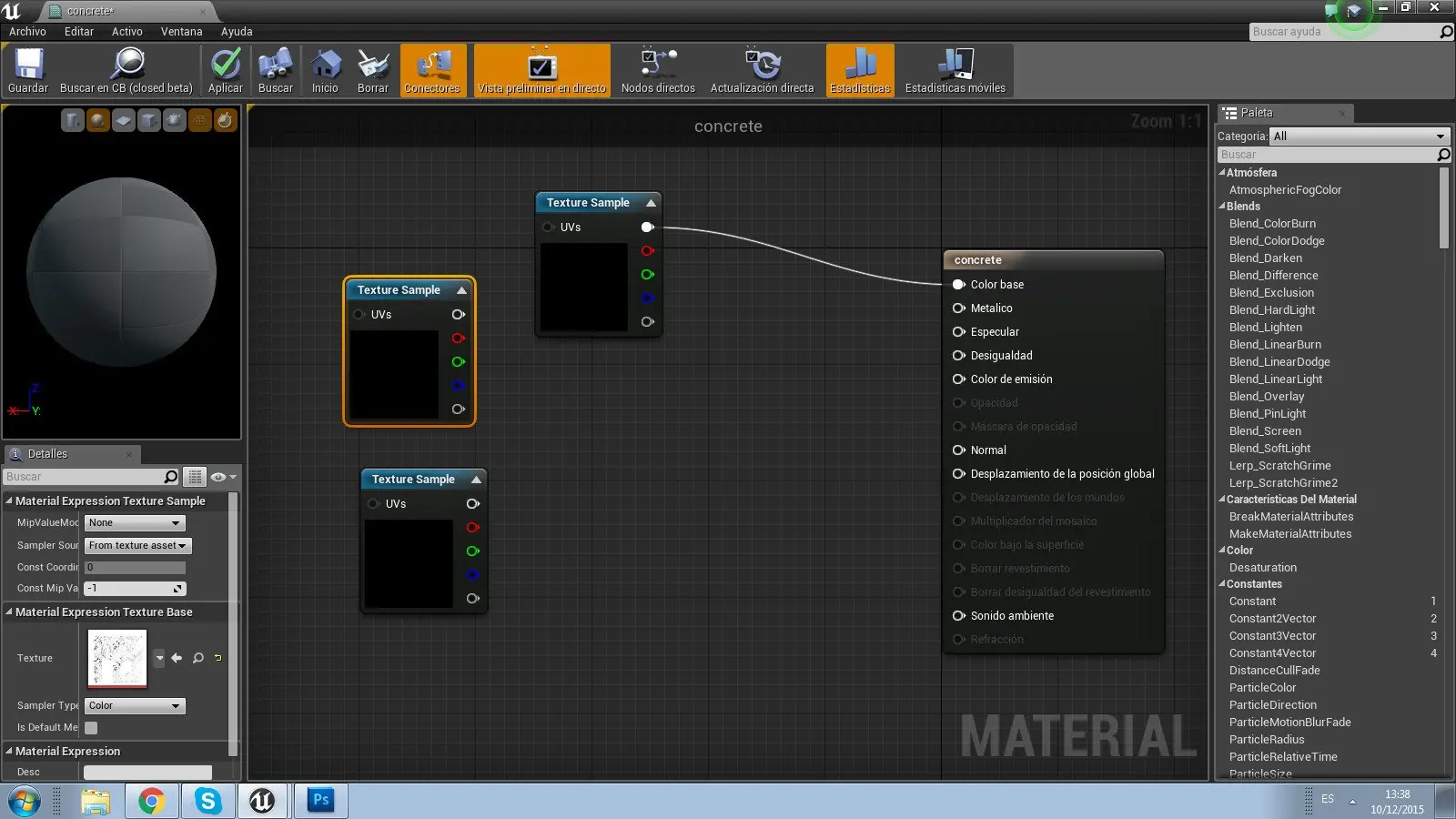Click the Paleta Buscar search field

pyautogui.click(x=1327, y=155)
